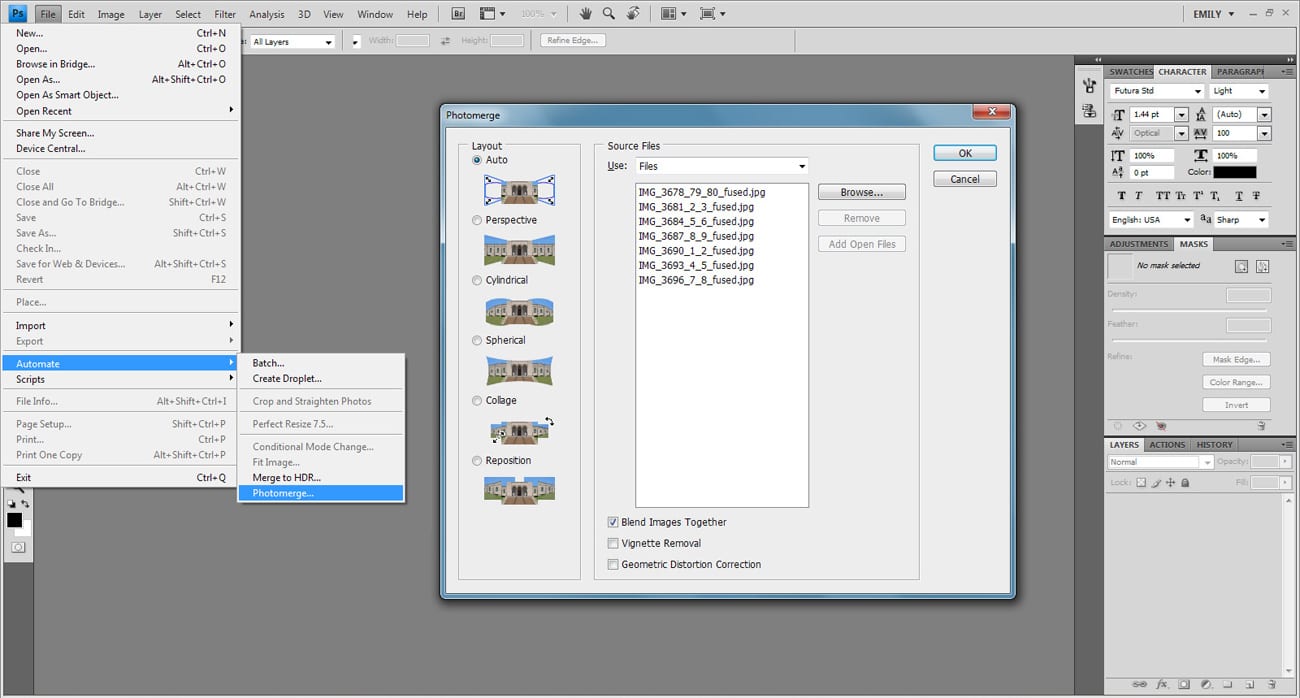
Task: Click the All Caps (TT) icon
Action: point(1162,196)
